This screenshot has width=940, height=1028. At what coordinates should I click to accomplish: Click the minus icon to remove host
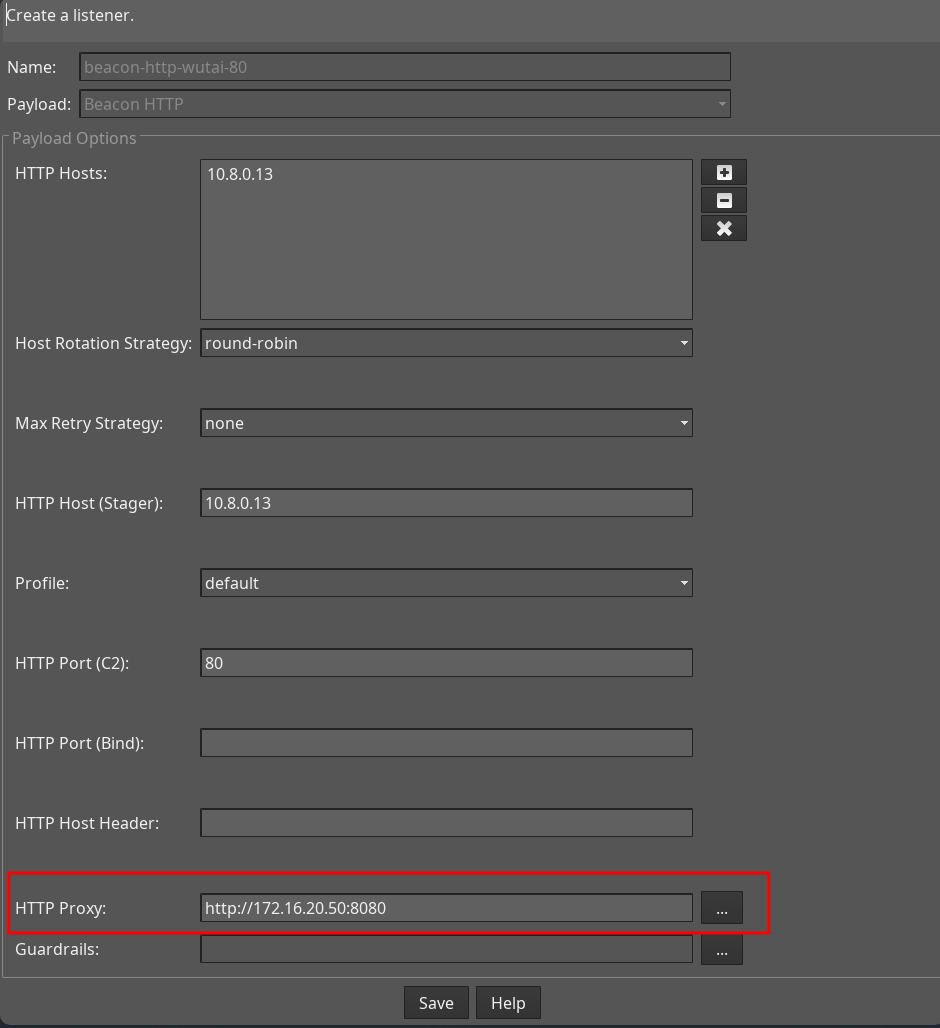point(723,201)
